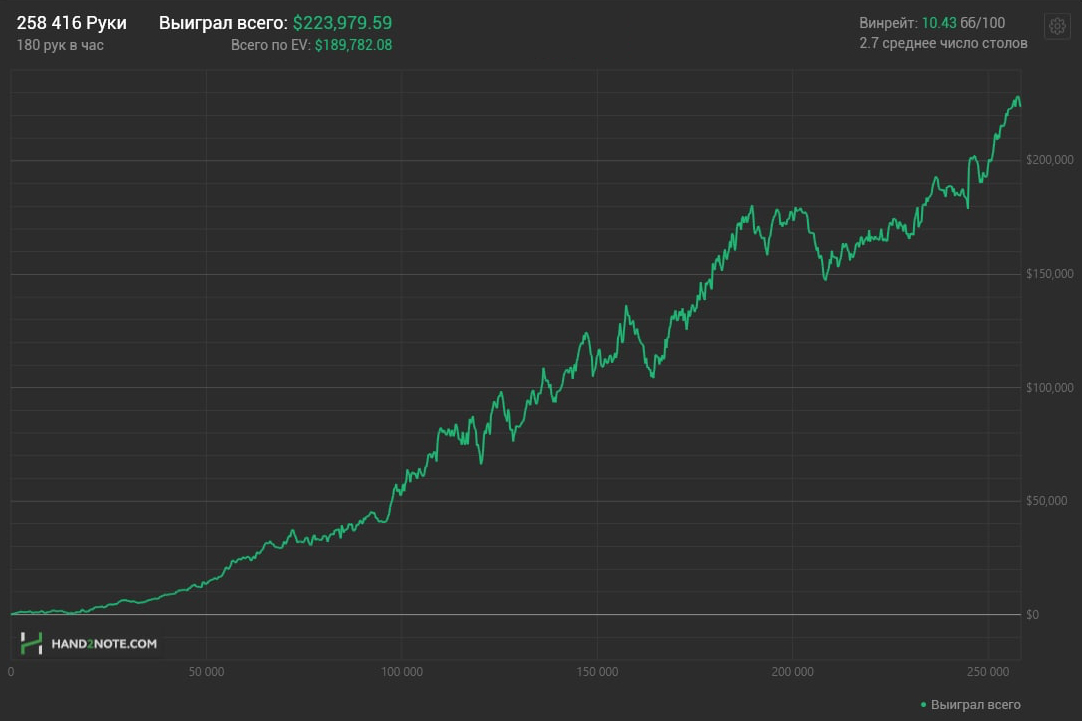Click the HAND2NOTE.COM watermark text
This screenshot has width=1082, height=721.
click(104, 644)
